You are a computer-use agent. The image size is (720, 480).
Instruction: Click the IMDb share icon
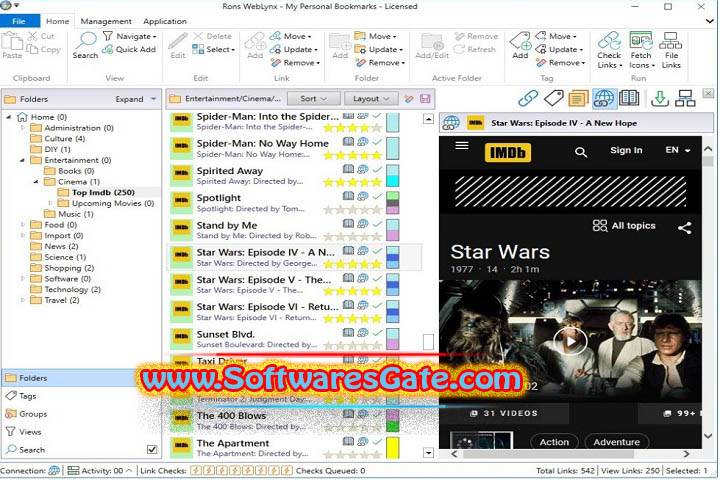[685, 227]
